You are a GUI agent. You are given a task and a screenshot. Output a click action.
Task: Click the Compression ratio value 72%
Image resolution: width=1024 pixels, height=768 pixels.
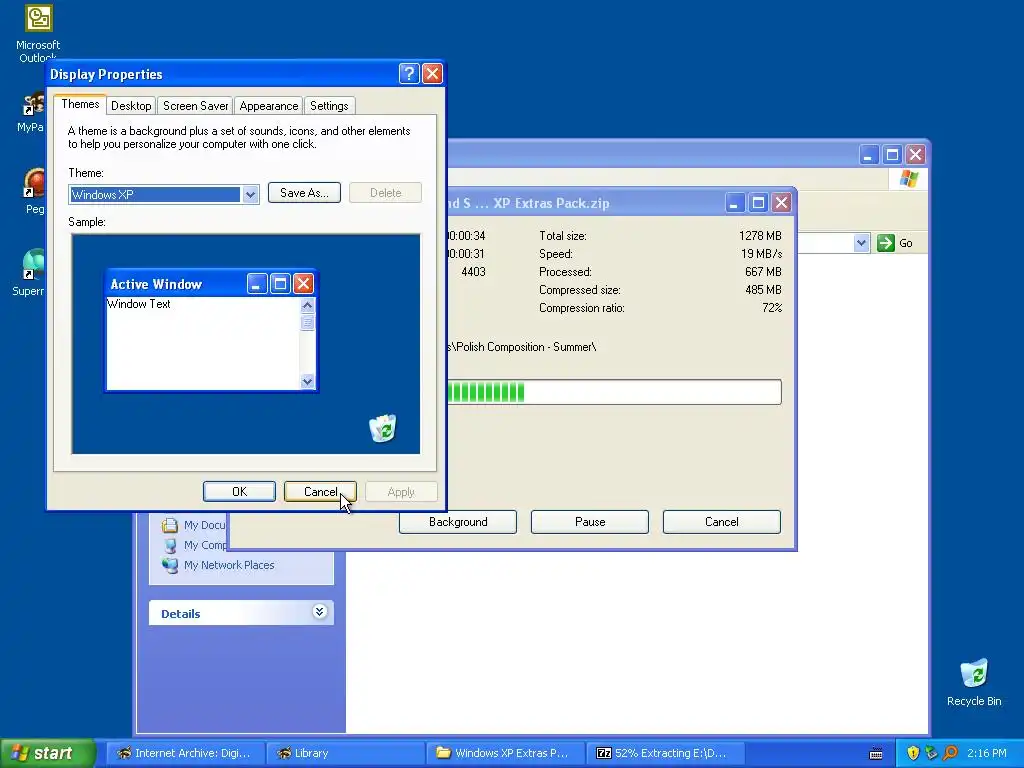pyautogui.click(x=772, y=308)
